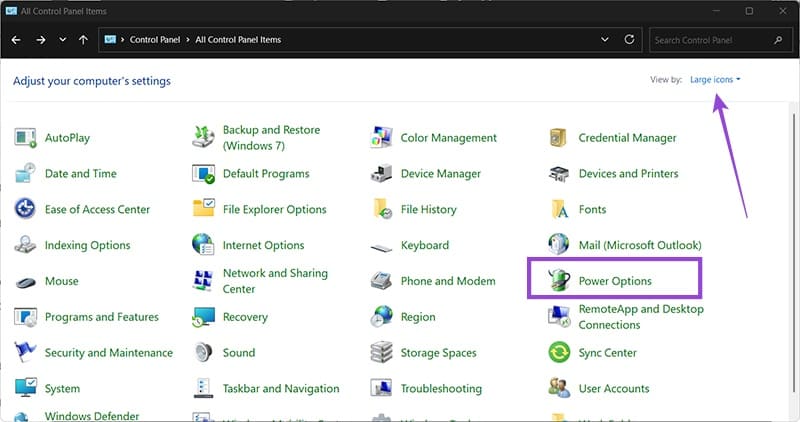Go up one level with up arrow
This screenshot has width=800, height=422.
pos(83,39)
